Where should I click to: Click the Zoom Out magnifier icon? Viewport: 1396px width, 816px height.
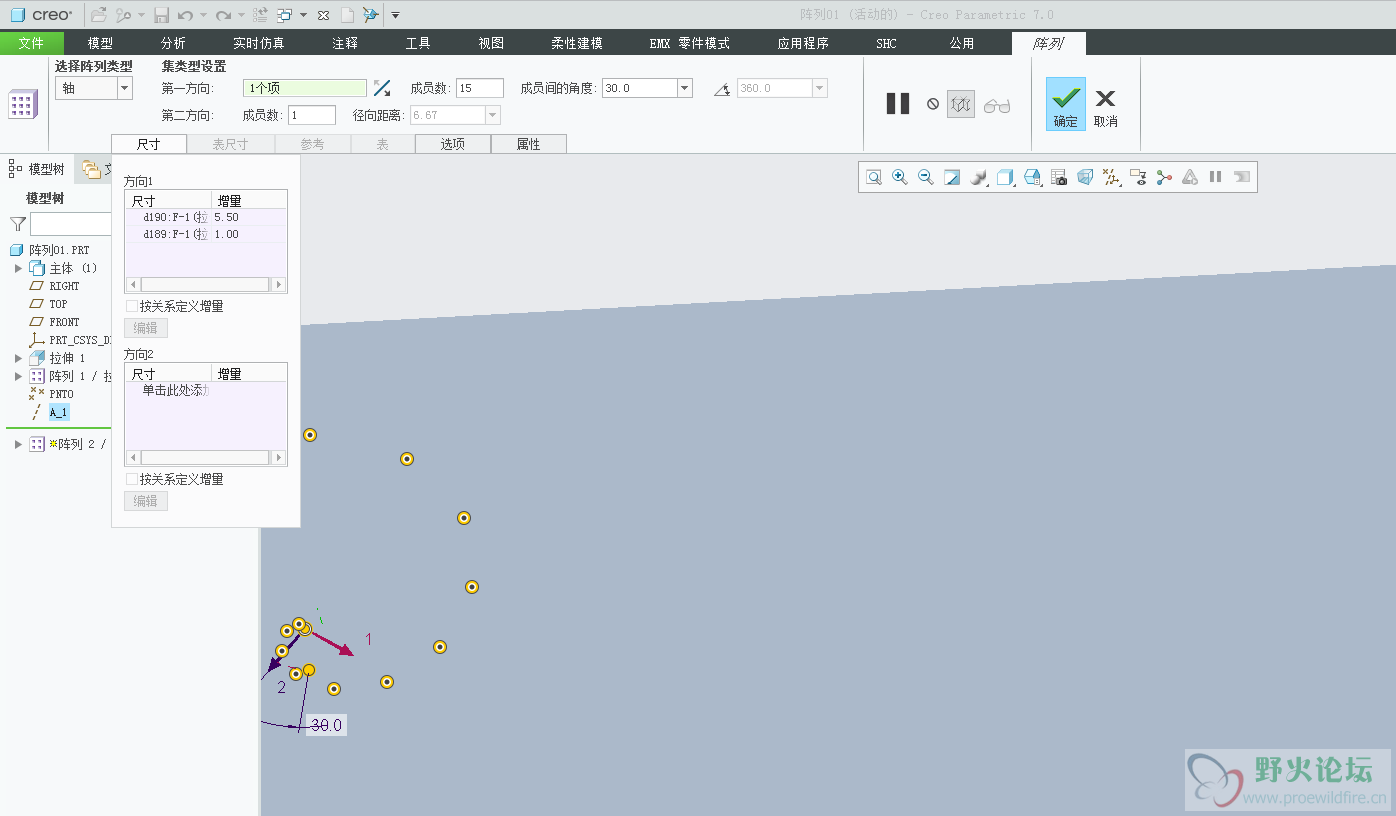click(926, 177)
